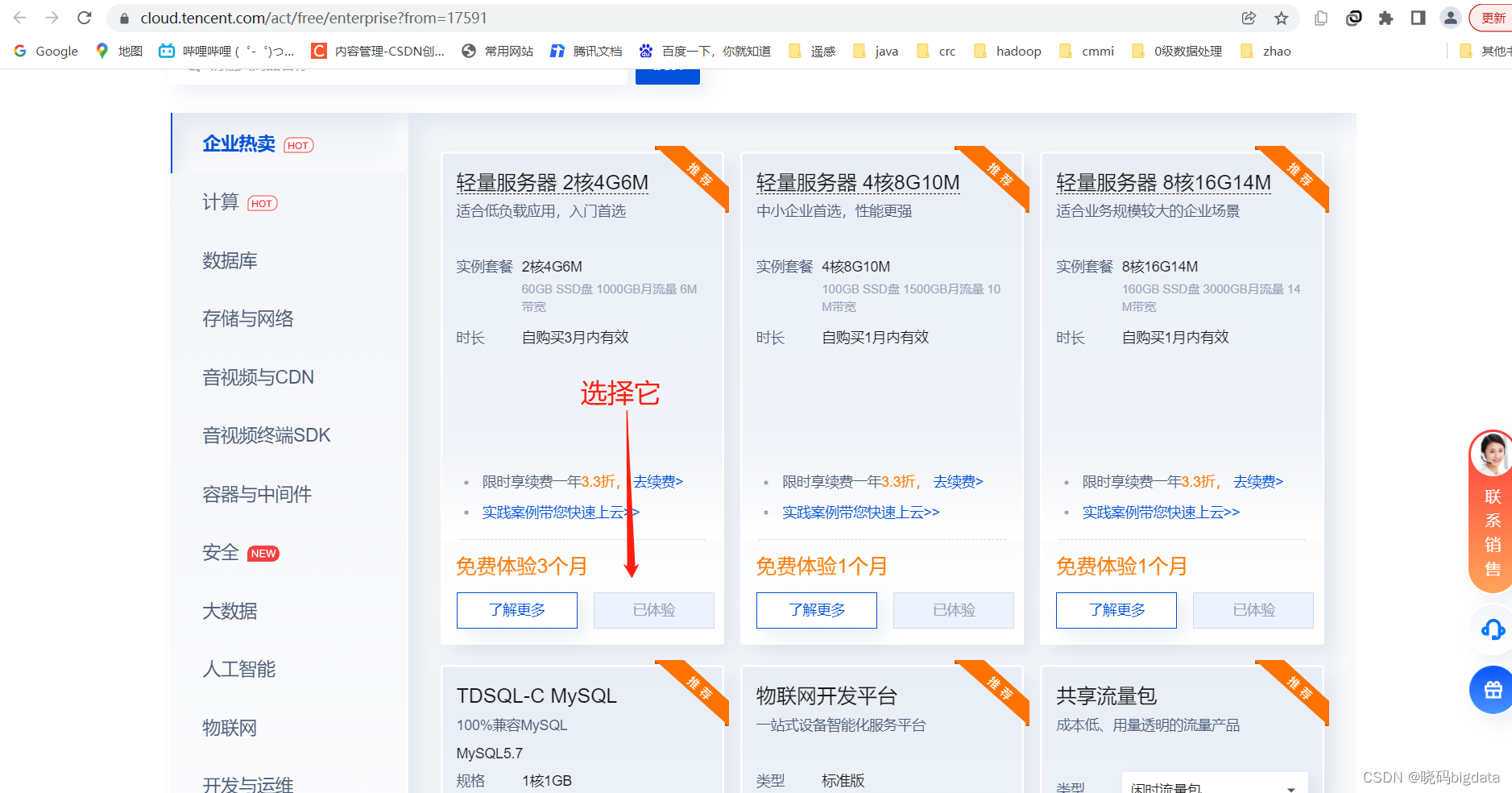Open the 轻量服务器 2核4G6M title
The height and width of the screenshot is (793, 1512).
point(553,183)
